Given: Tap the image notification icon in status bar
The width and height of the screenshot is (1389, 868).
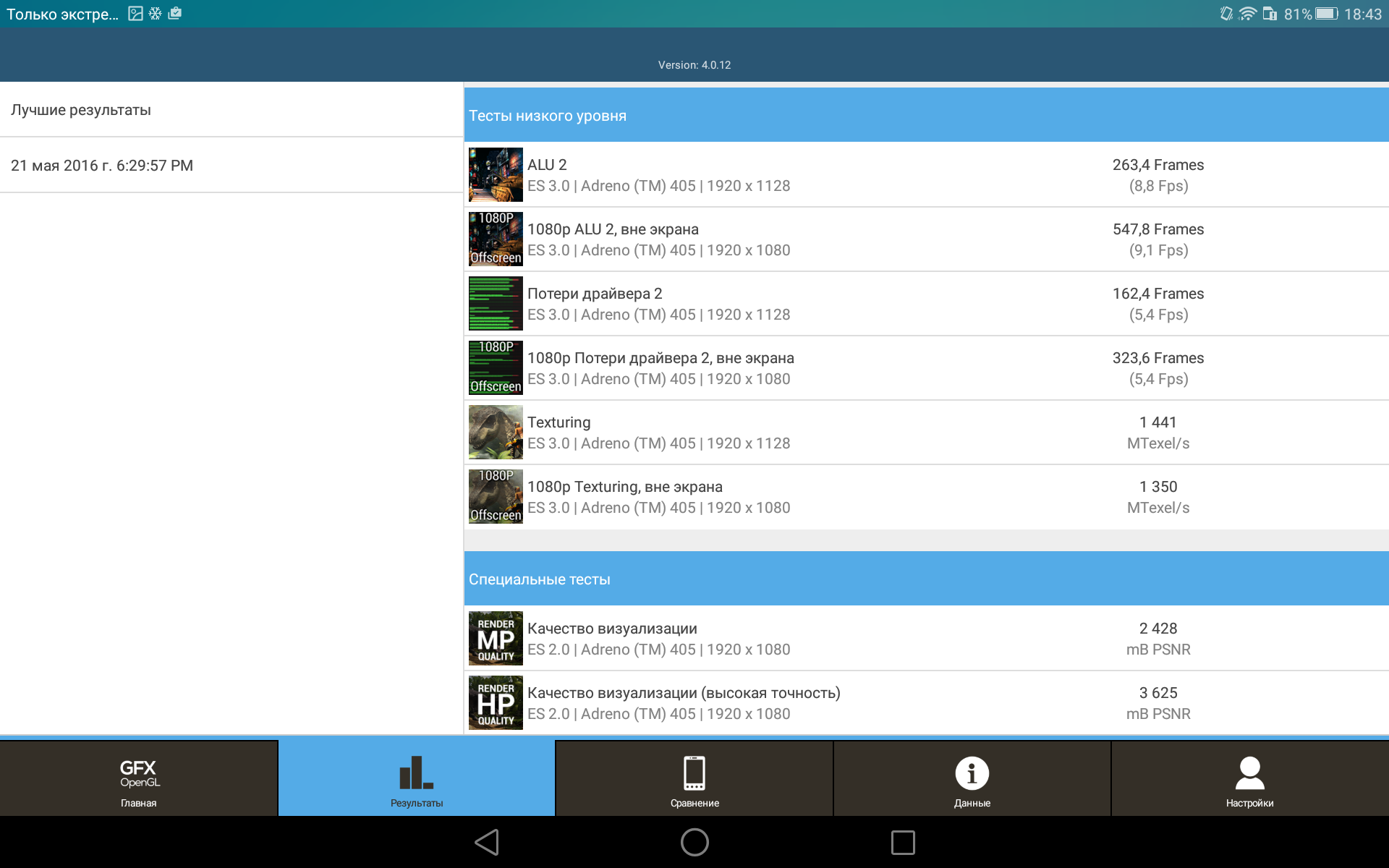Looking at the screenshot, I should pos(135,13).
